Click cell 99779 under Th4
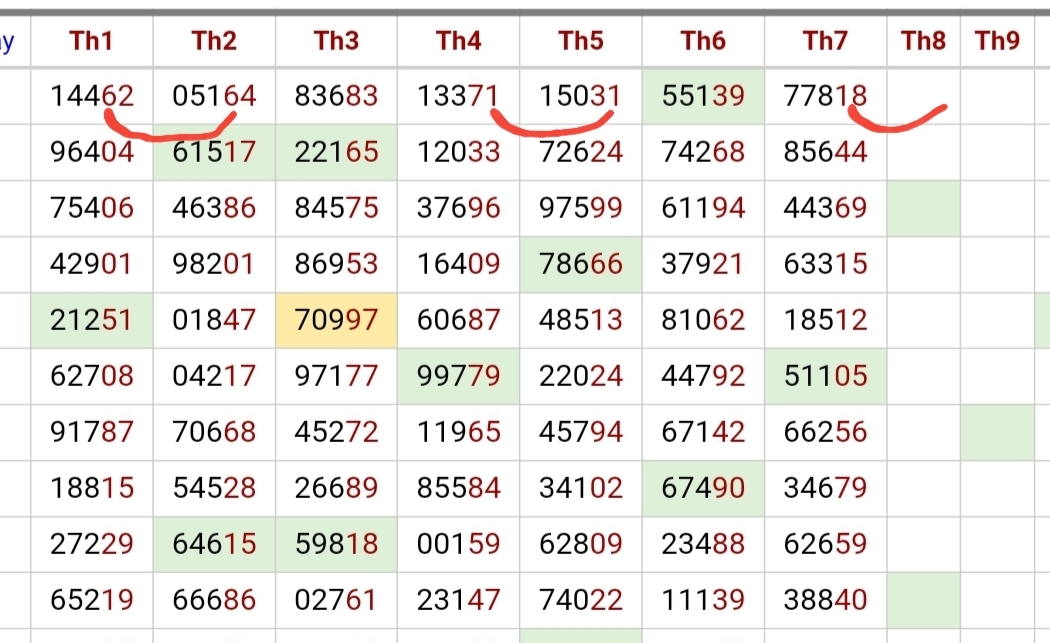 click(x=459, y=376)
